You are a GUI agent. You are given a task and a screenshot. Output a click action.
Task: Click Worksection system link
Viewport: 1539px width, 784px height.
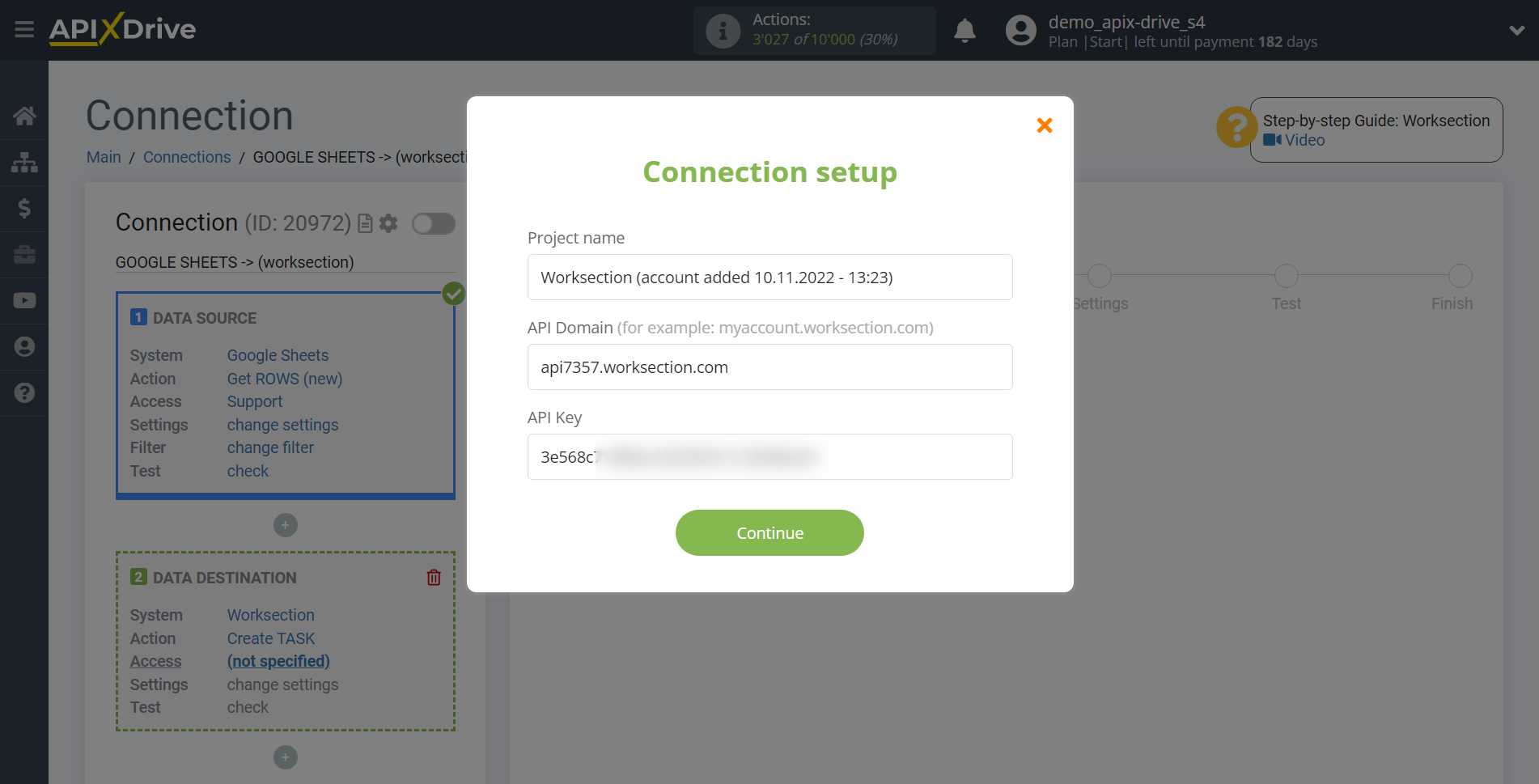[x=270, y=615]
